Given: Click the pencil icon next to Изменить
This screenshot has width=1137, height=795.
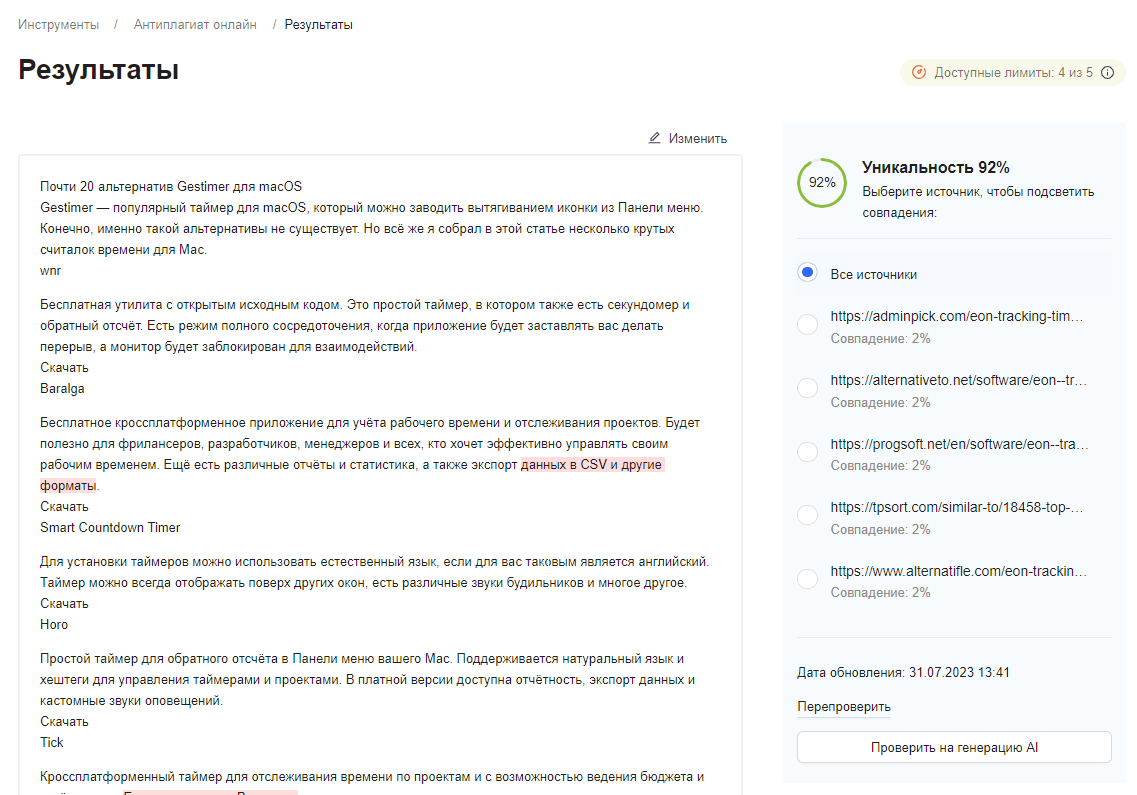Looking at the screenshot, I should (654, 138).
